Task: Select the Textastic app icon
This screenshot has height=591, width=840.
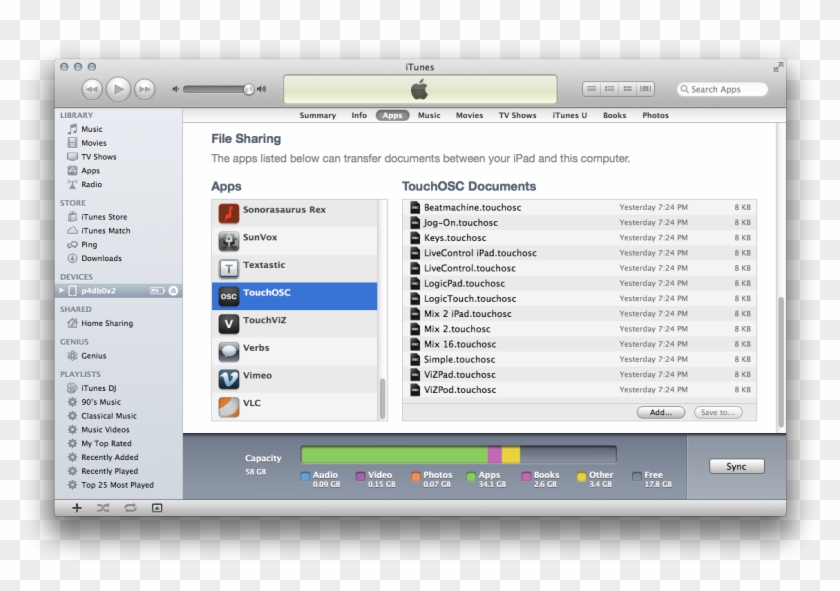Action: [228, 266]
